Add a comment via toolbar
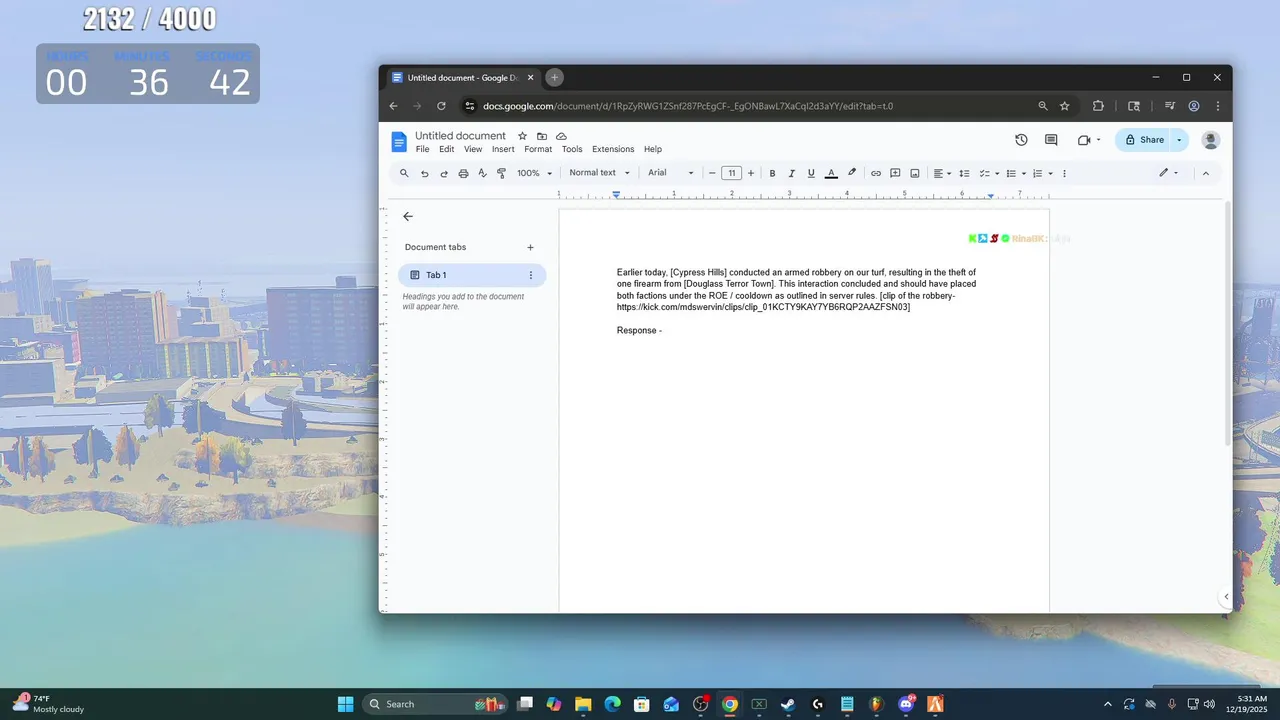This screenshot has height=720, width=1280. 895,173
